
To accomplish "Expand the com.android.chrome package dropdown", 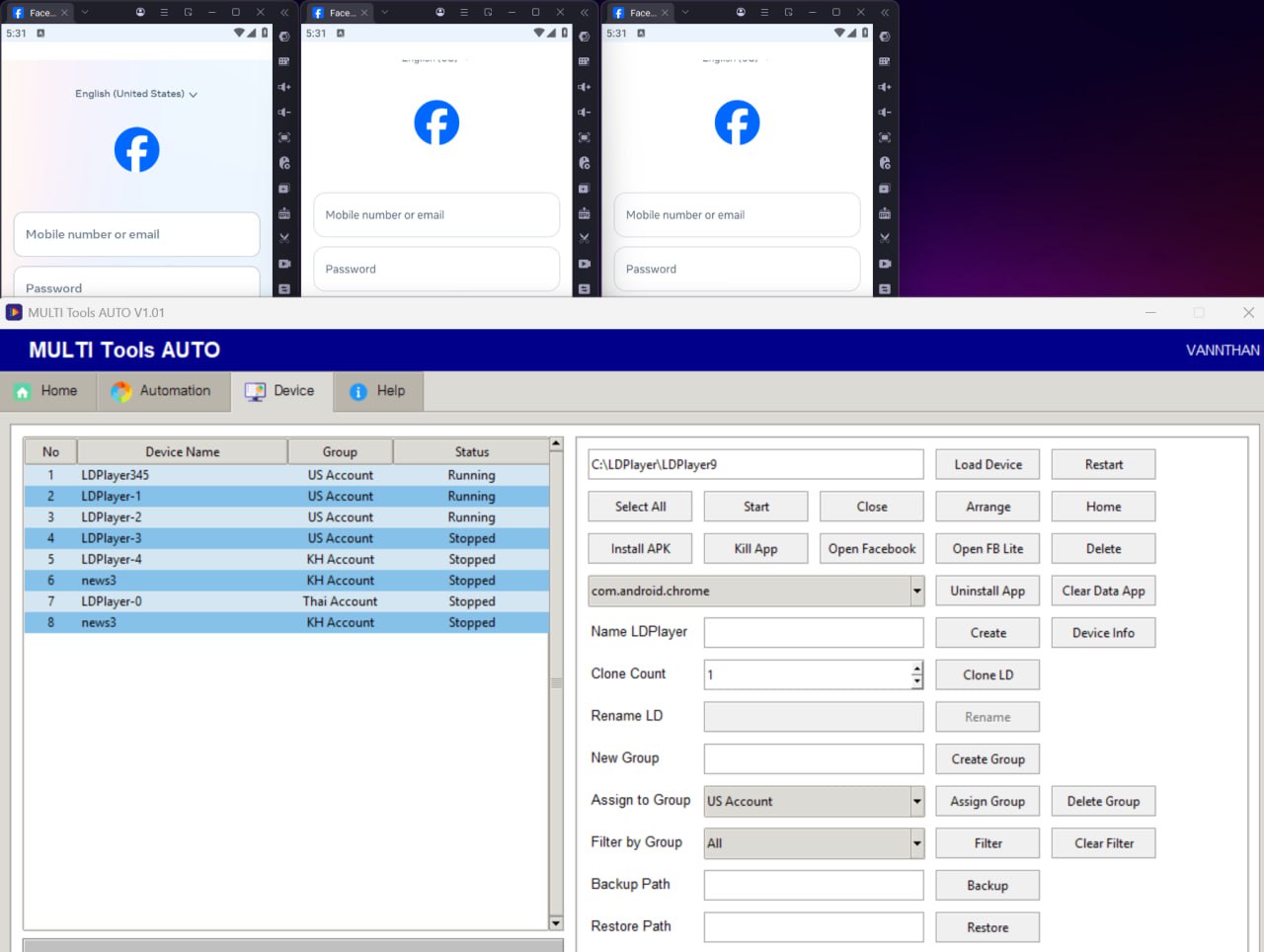I will pos(916,592).
